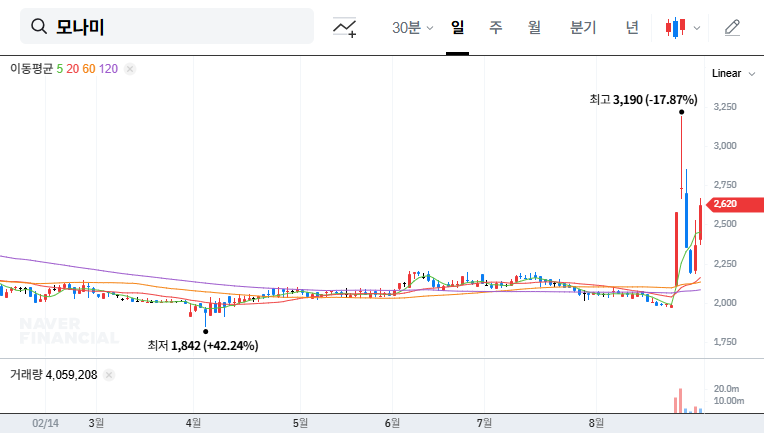This screenshot has height=433, width=764.
Task: Click the 2,250 price axis label
Action: pos(725,264)
